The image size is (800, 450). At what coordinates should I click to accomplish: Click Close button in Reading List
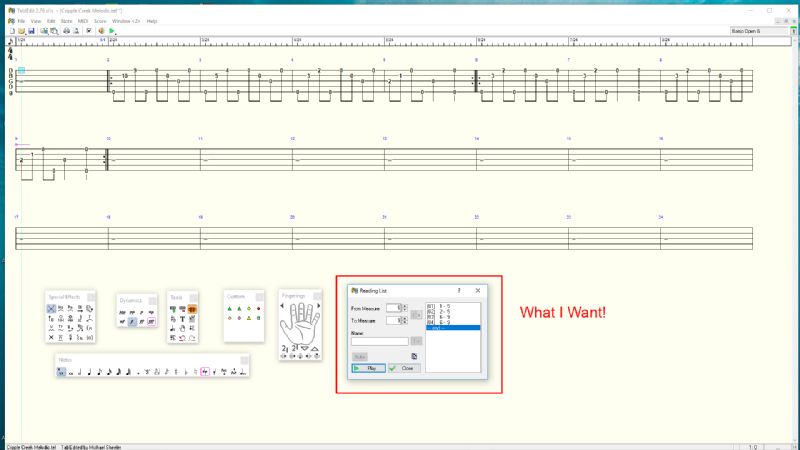[x=404, y=368]
